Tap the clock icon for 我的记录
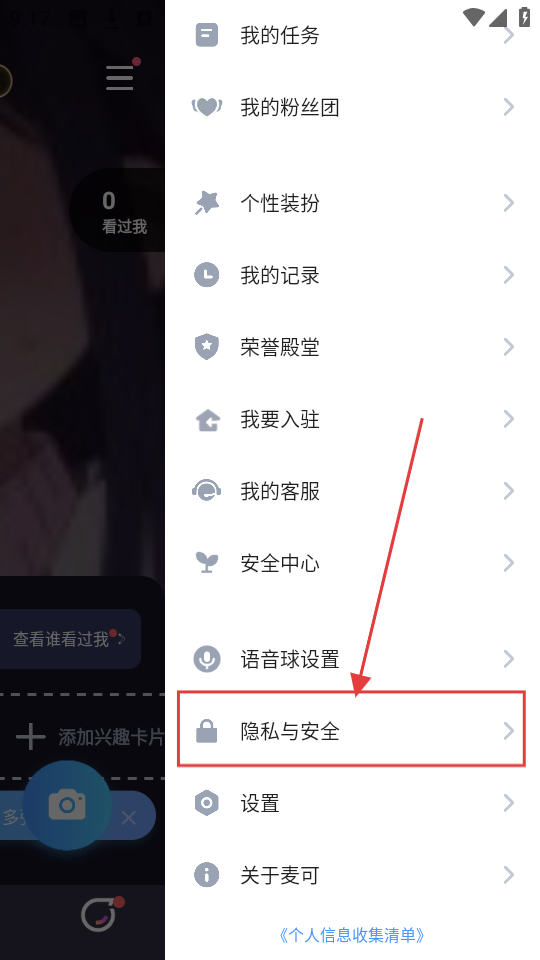Image resolution: width=540 pixels, height=960 pixels. [x=206, y=275]
